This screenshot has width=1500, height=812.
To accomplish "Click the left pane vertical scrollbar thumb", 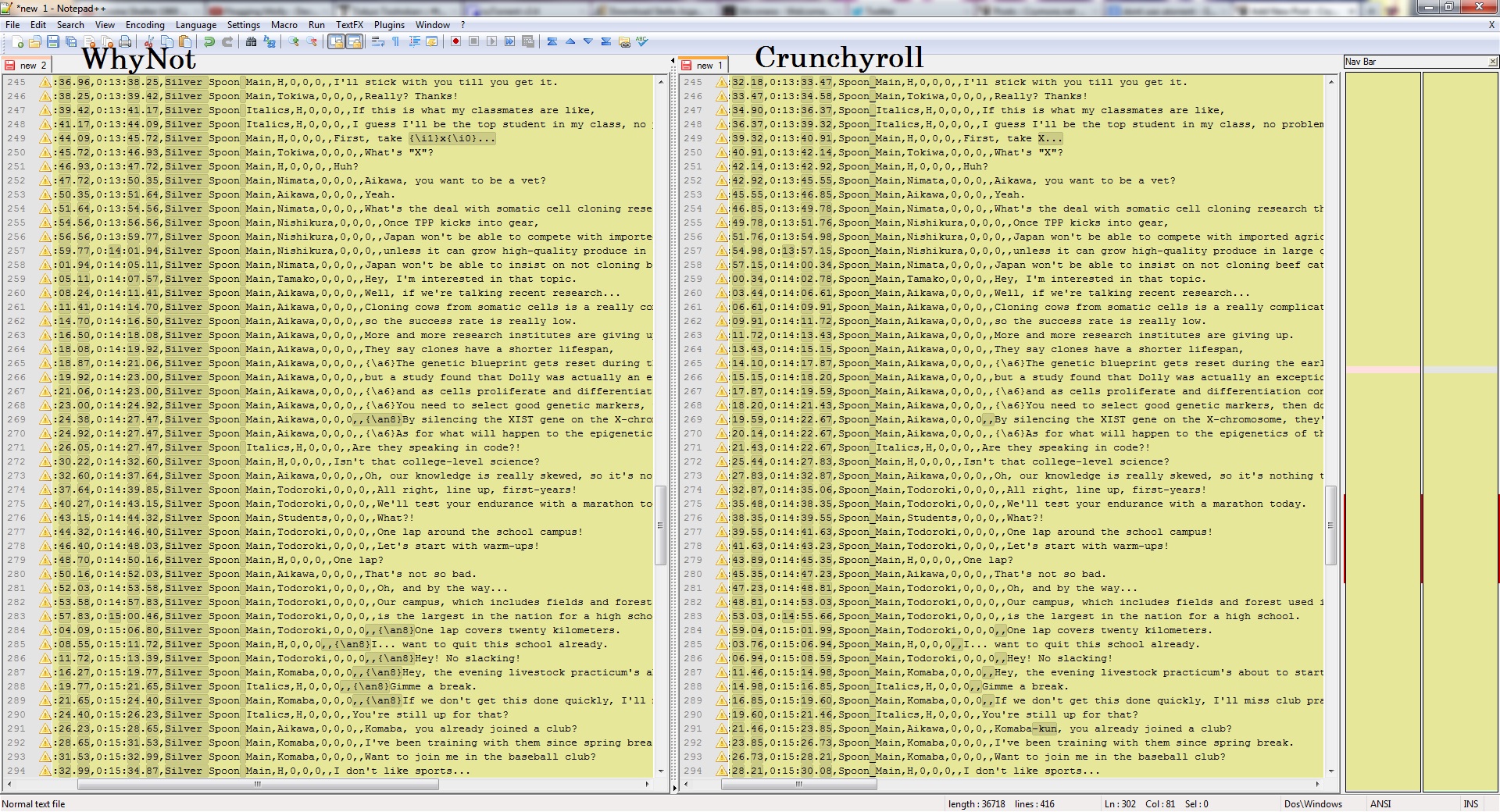I will [660, 525].
